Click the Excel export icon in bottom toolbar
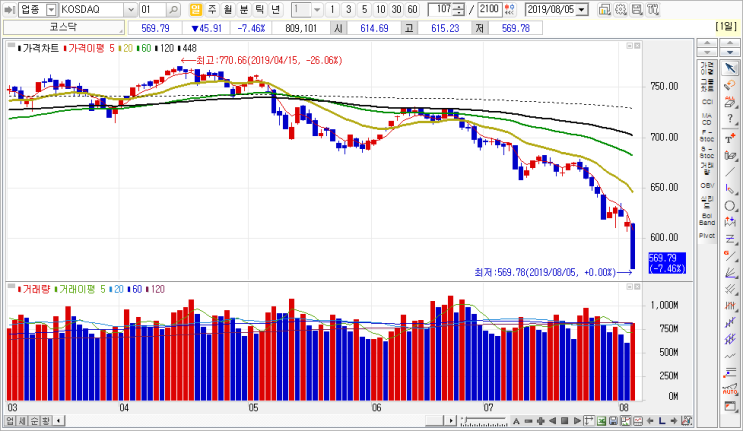Image resolution: width=743 pixels, height=431 pixels. coord(601,421)
